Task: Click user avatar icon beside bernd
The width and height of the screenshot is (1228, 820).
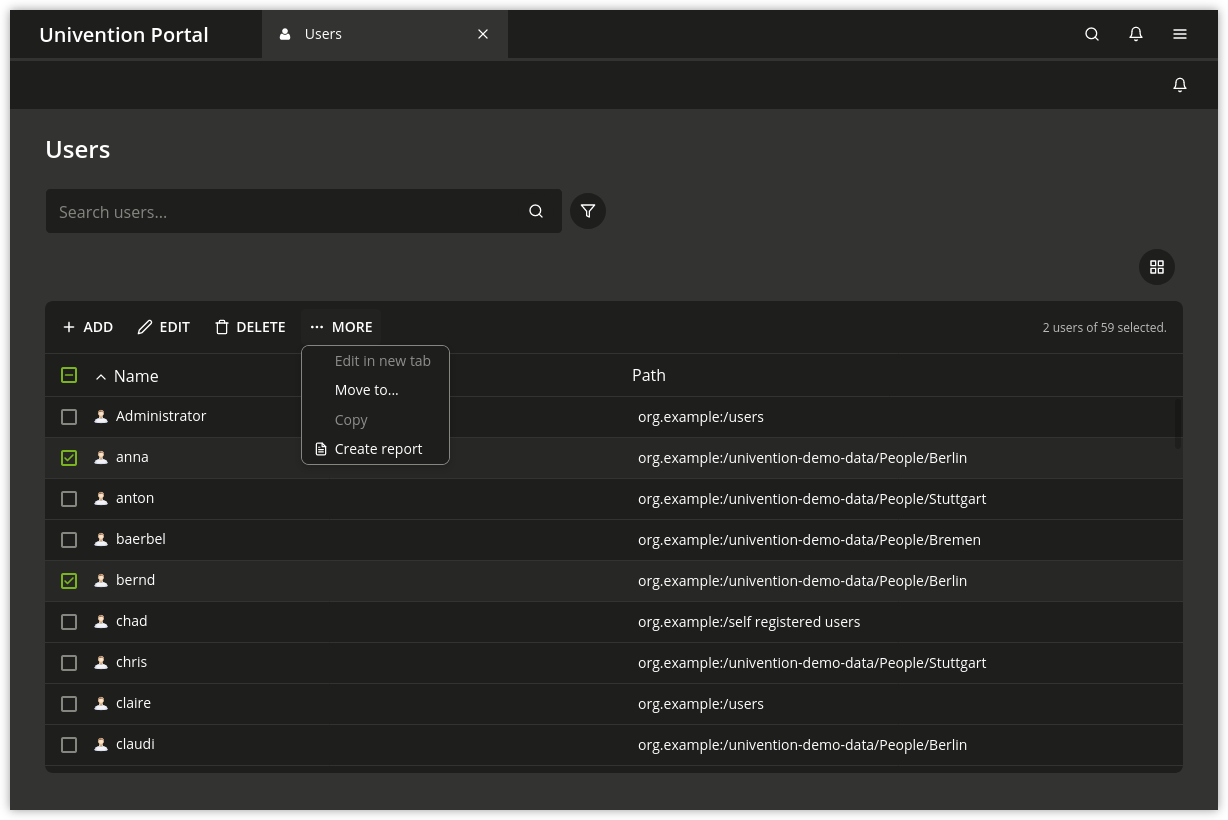Action: click(x=101, y=581)
